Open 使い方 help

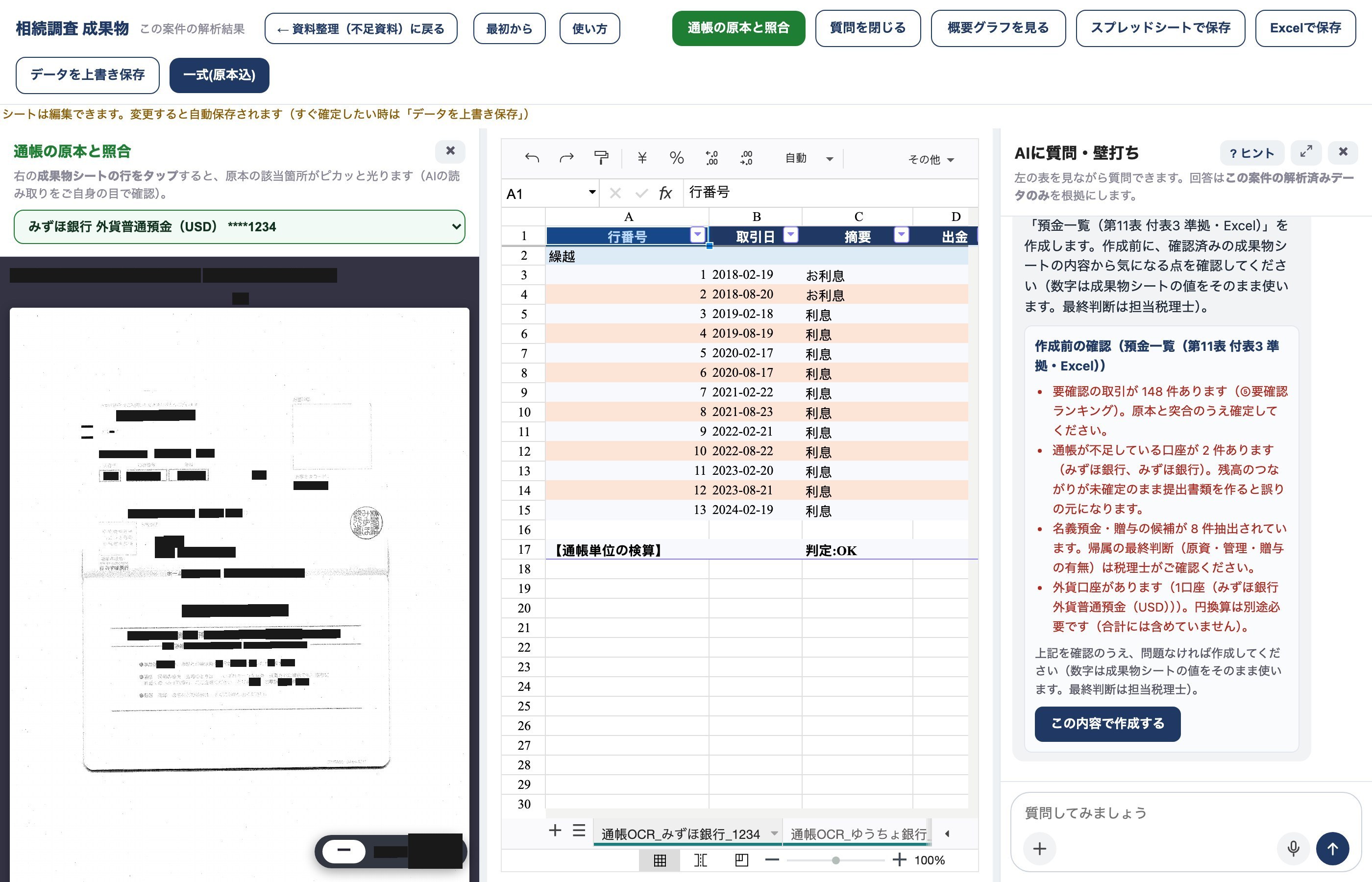(x=589, y=28)
